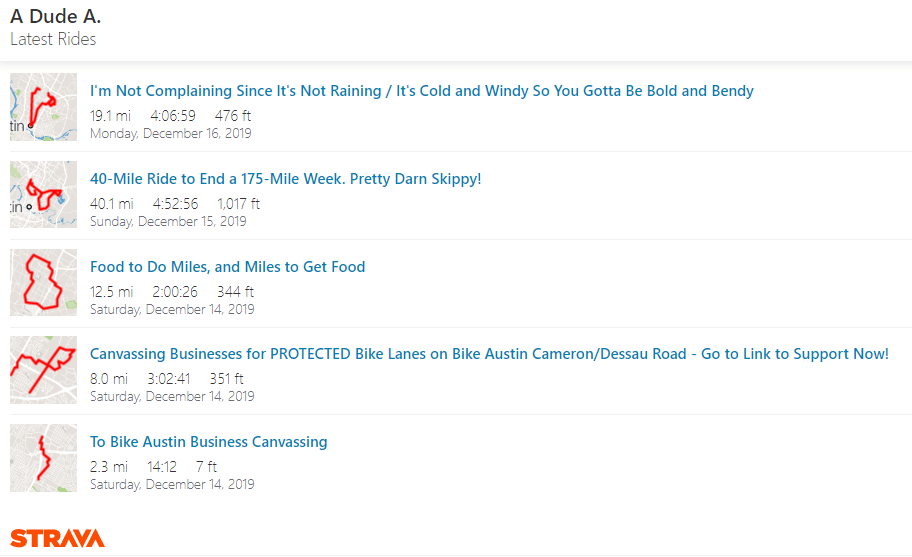
Task: Click the date Monday, December 16, 2019
Action: 170,133
